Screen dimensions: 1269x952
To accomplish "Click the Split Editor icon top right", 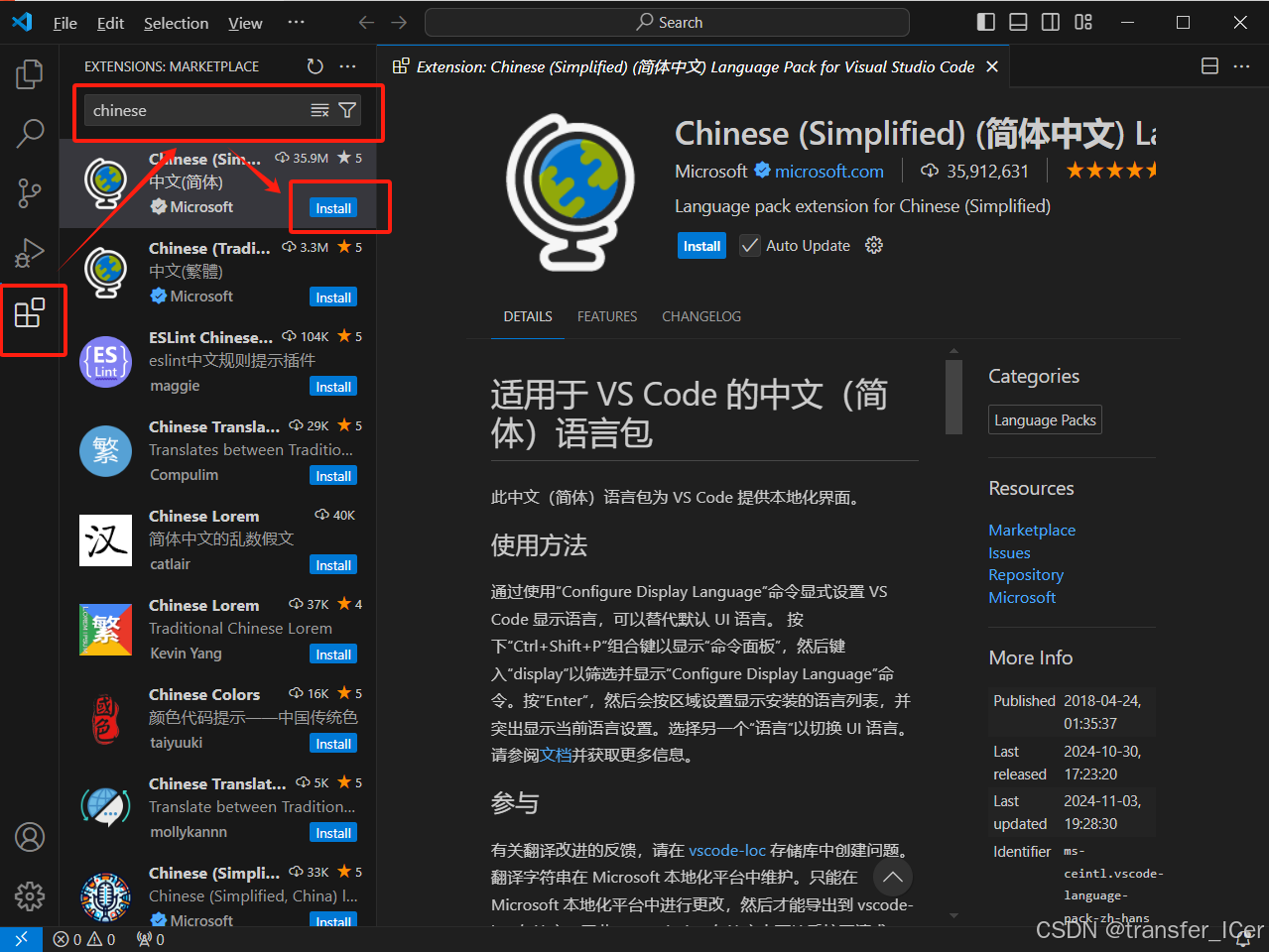I will coord(1209,65).
